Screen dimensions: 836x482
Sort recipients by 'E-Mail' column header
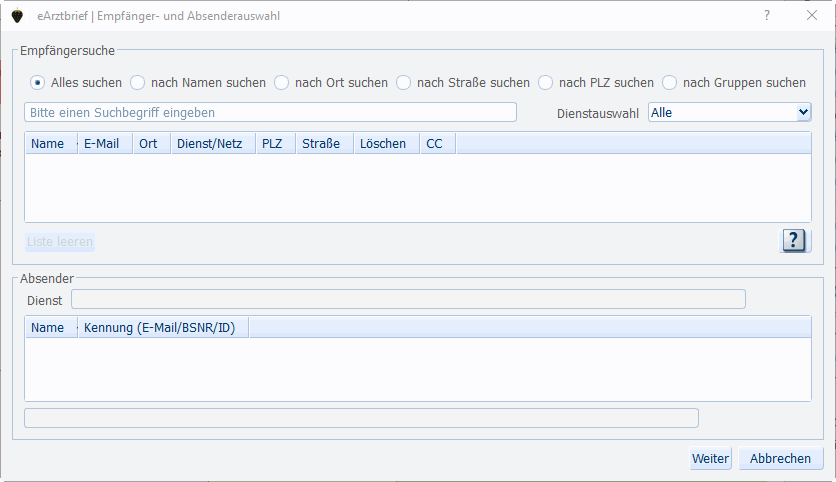point(105,143)
